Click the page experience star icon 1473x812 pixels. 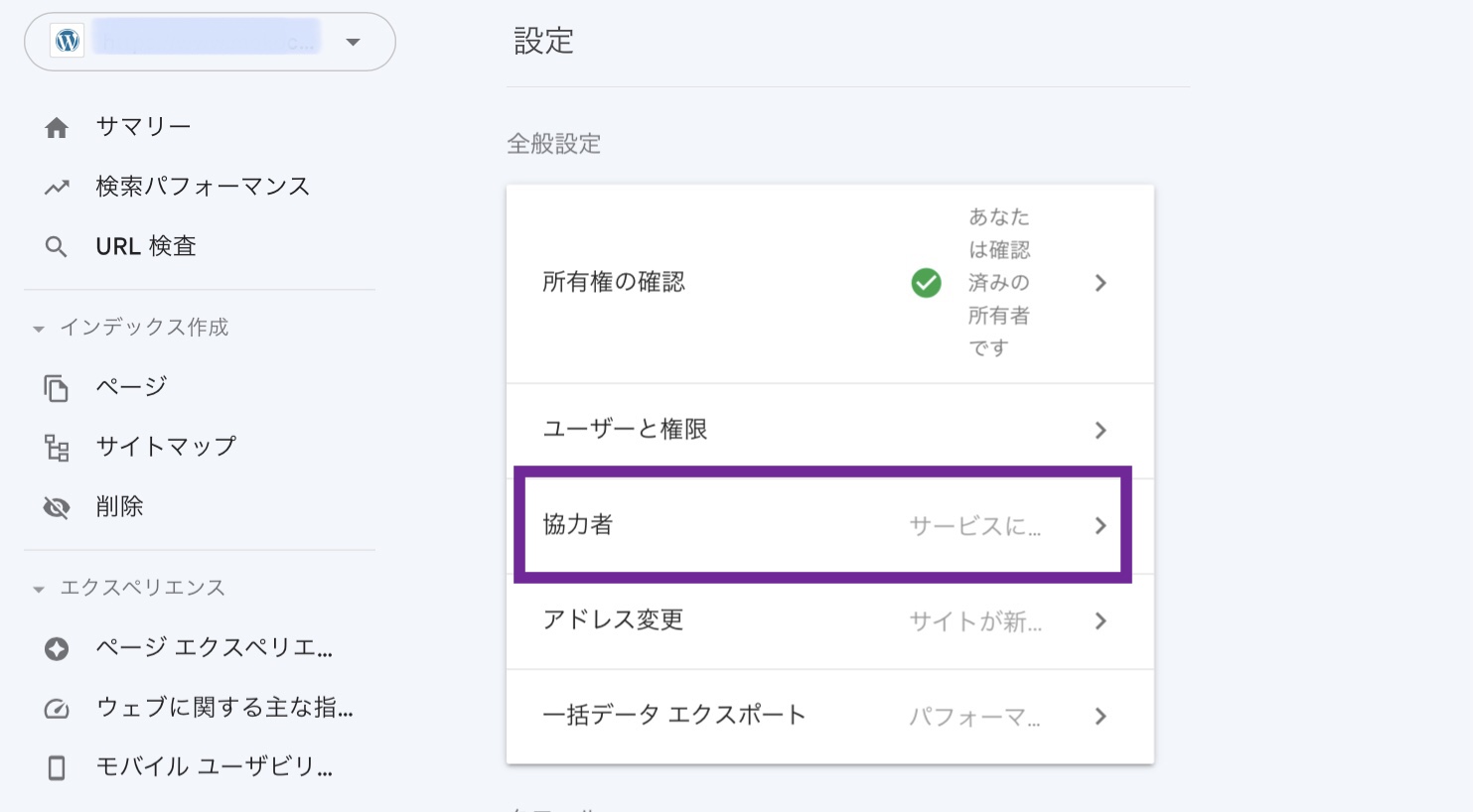coord(57,649)
